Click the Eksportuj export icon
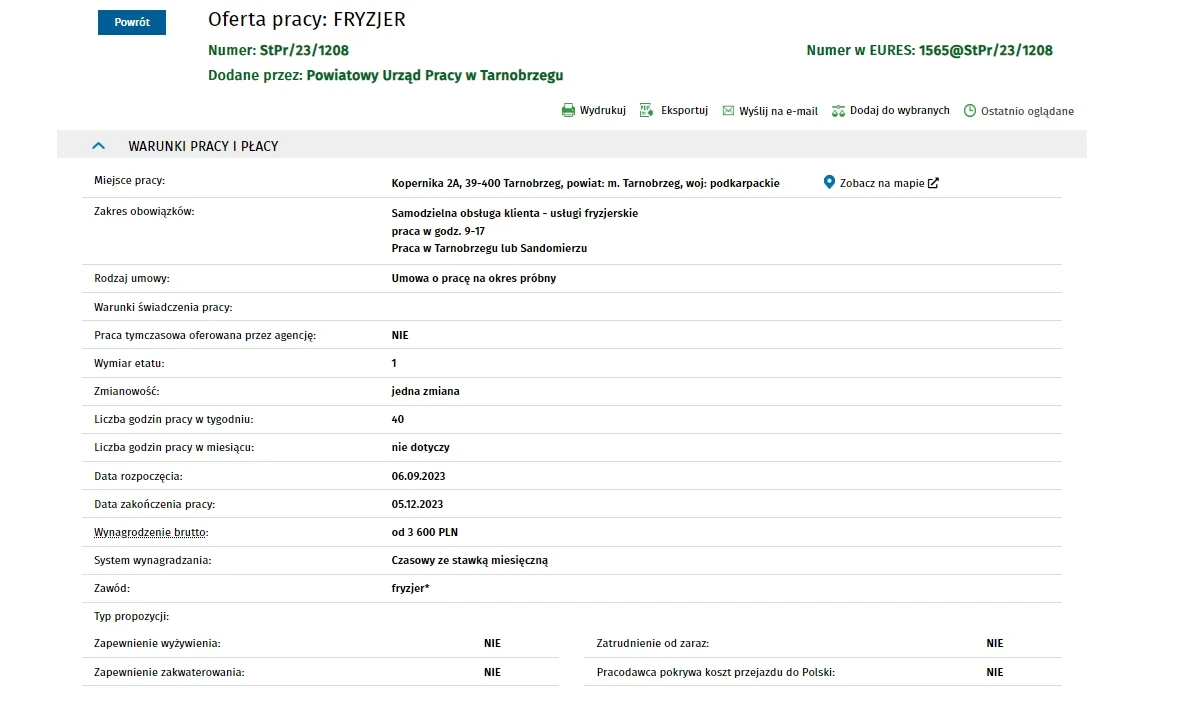Screen dimensions: 1177x718 (646, 110)
